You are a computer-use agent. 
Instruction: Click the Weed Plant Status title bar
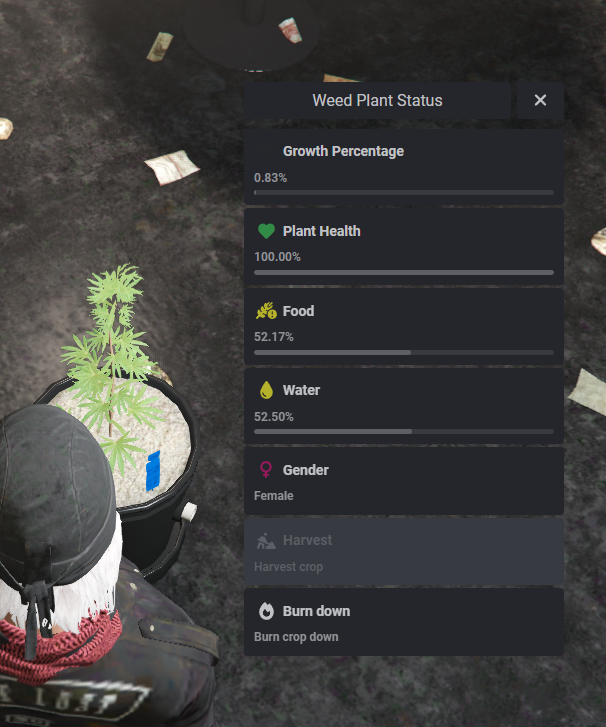click(x=377, y=100)
